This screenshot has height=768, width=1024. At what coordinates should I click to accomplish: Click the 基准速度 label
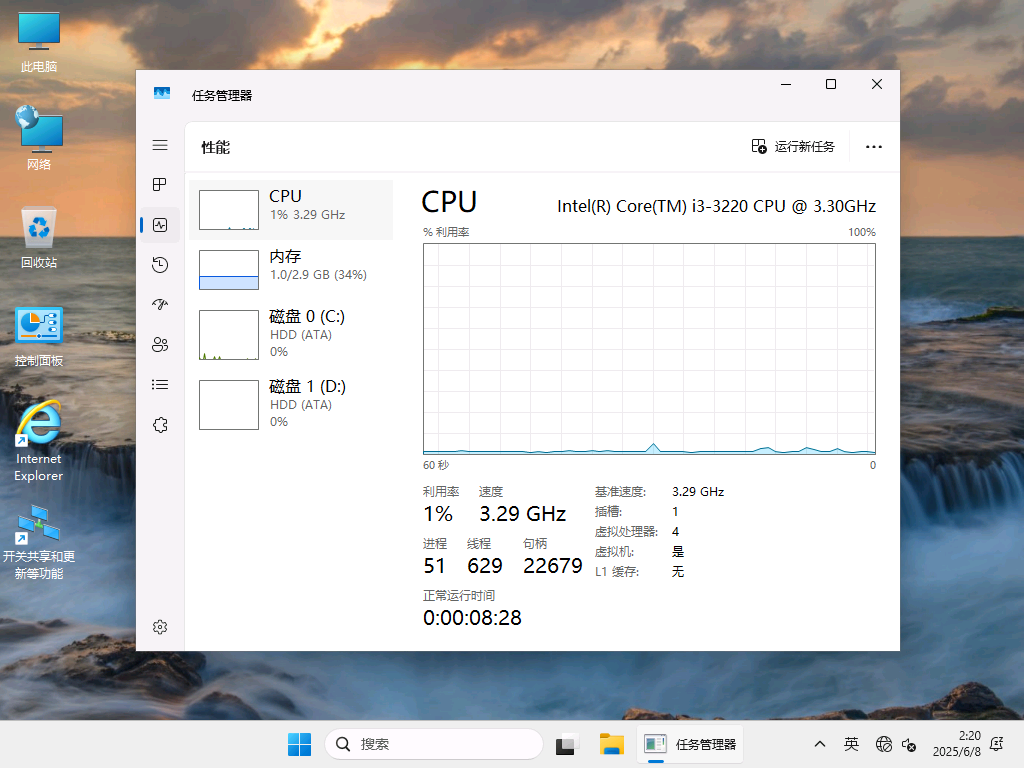pos(620,492)
